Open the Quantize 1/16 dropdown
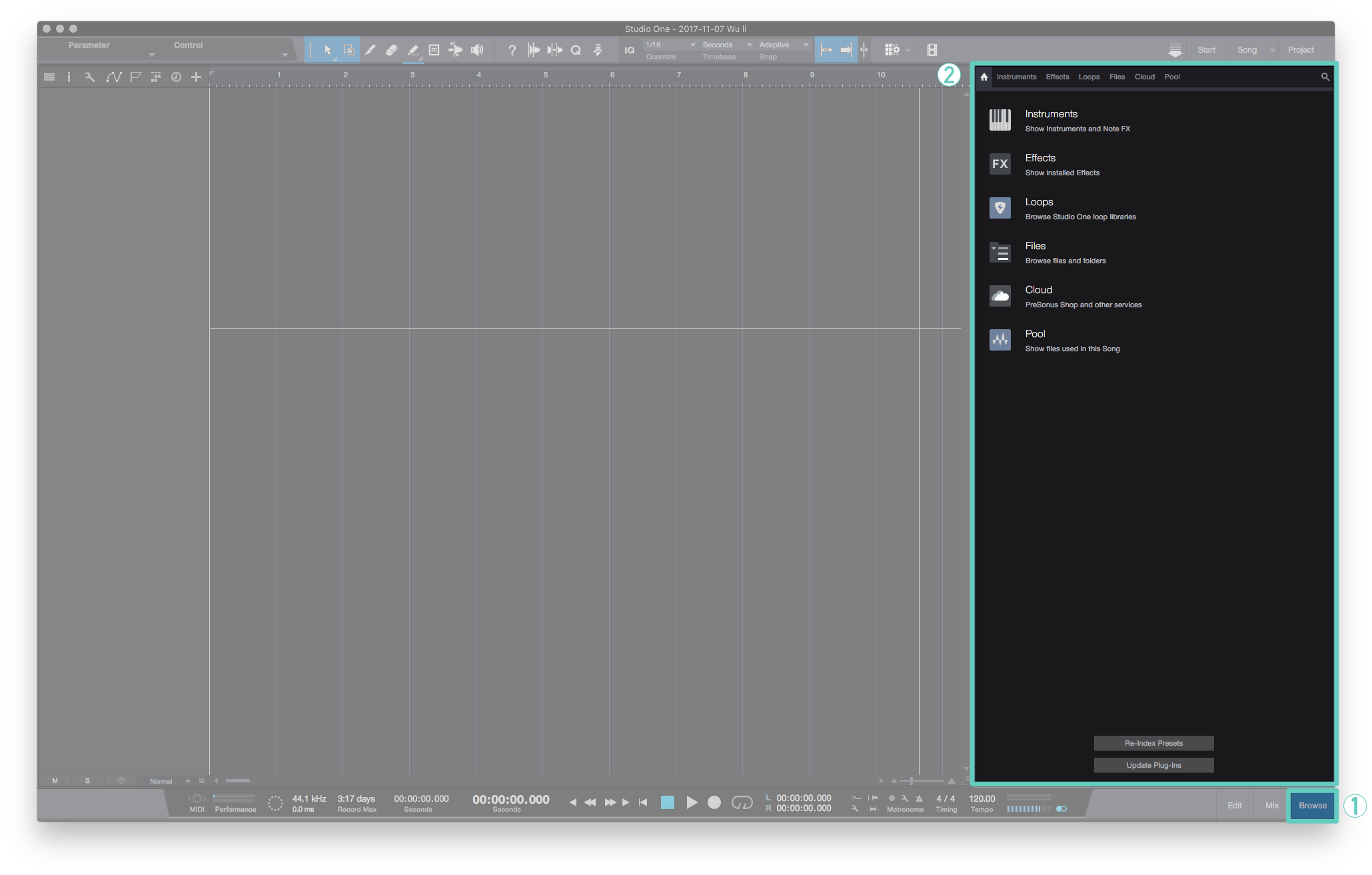Screen dimensions: 1372x875 point(670,45)
